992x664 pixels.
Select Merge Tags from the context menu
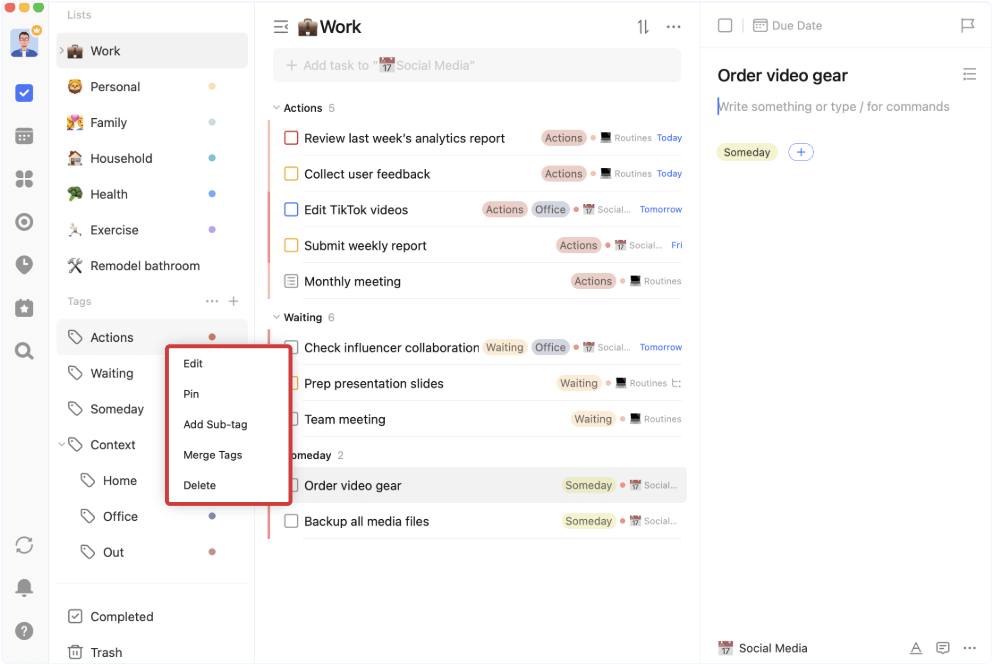tap(212, 454)
